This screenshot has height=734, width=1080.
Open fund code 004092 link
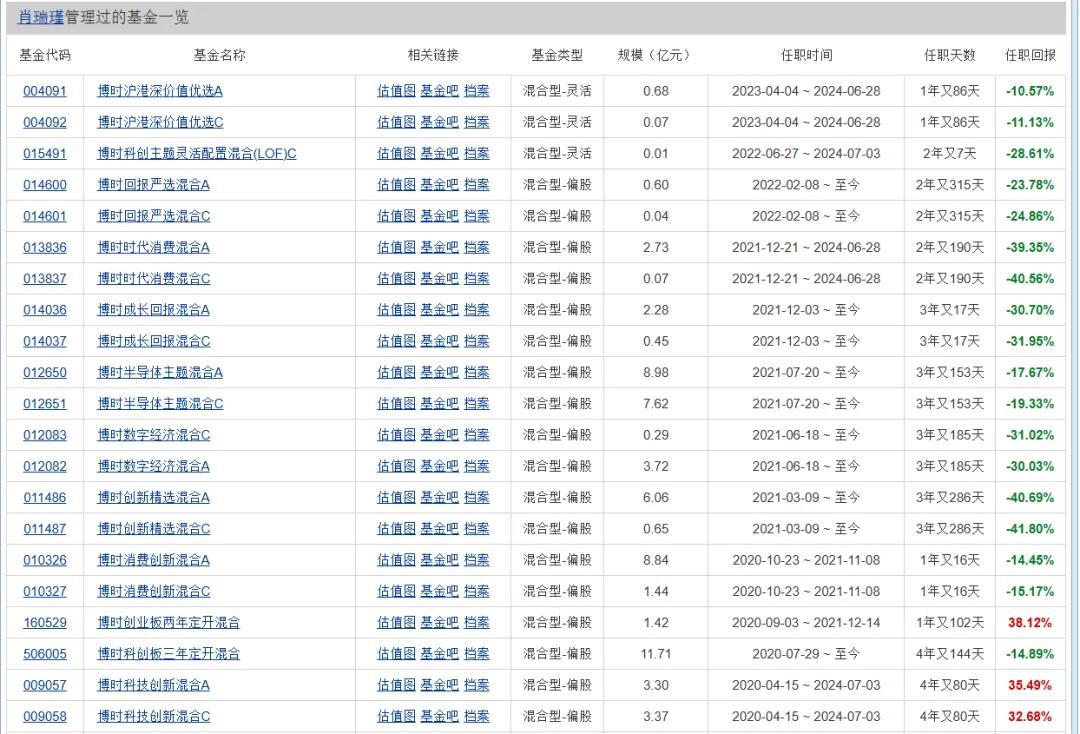click(45, 123)
